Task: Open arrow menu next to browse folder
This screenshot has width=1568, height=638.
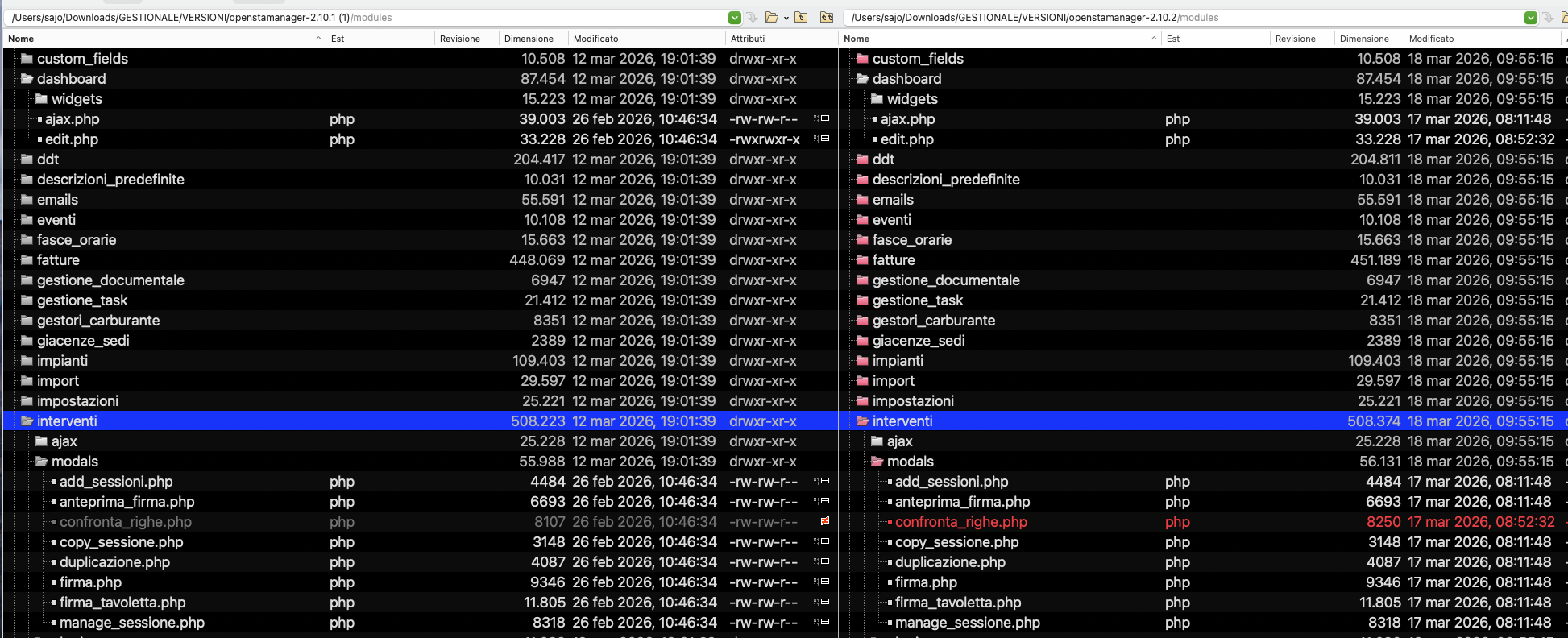Action: (x=786, y=18)
